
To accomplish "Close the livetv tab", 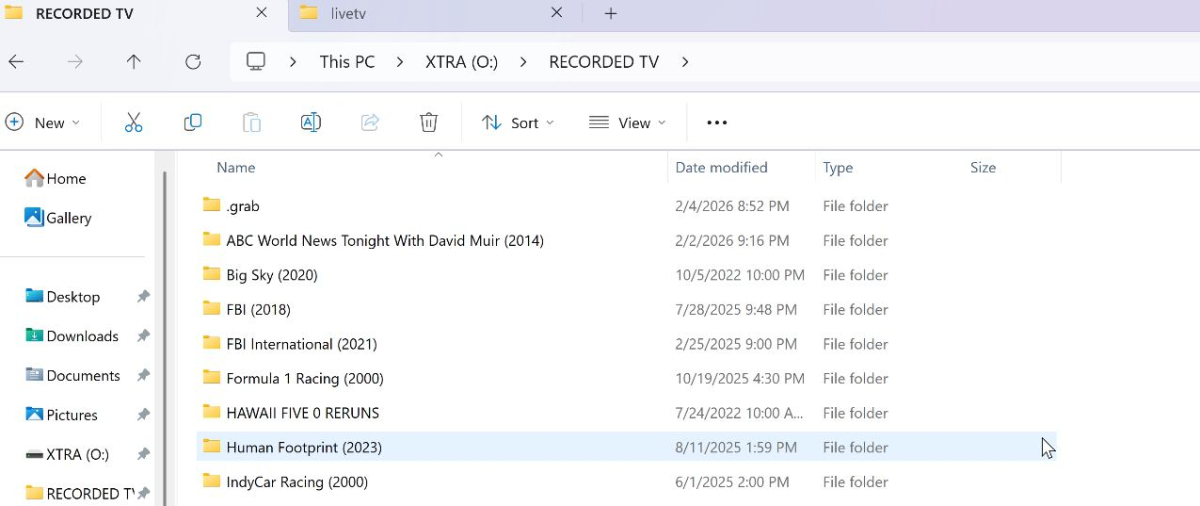I will tap(557, 13).
